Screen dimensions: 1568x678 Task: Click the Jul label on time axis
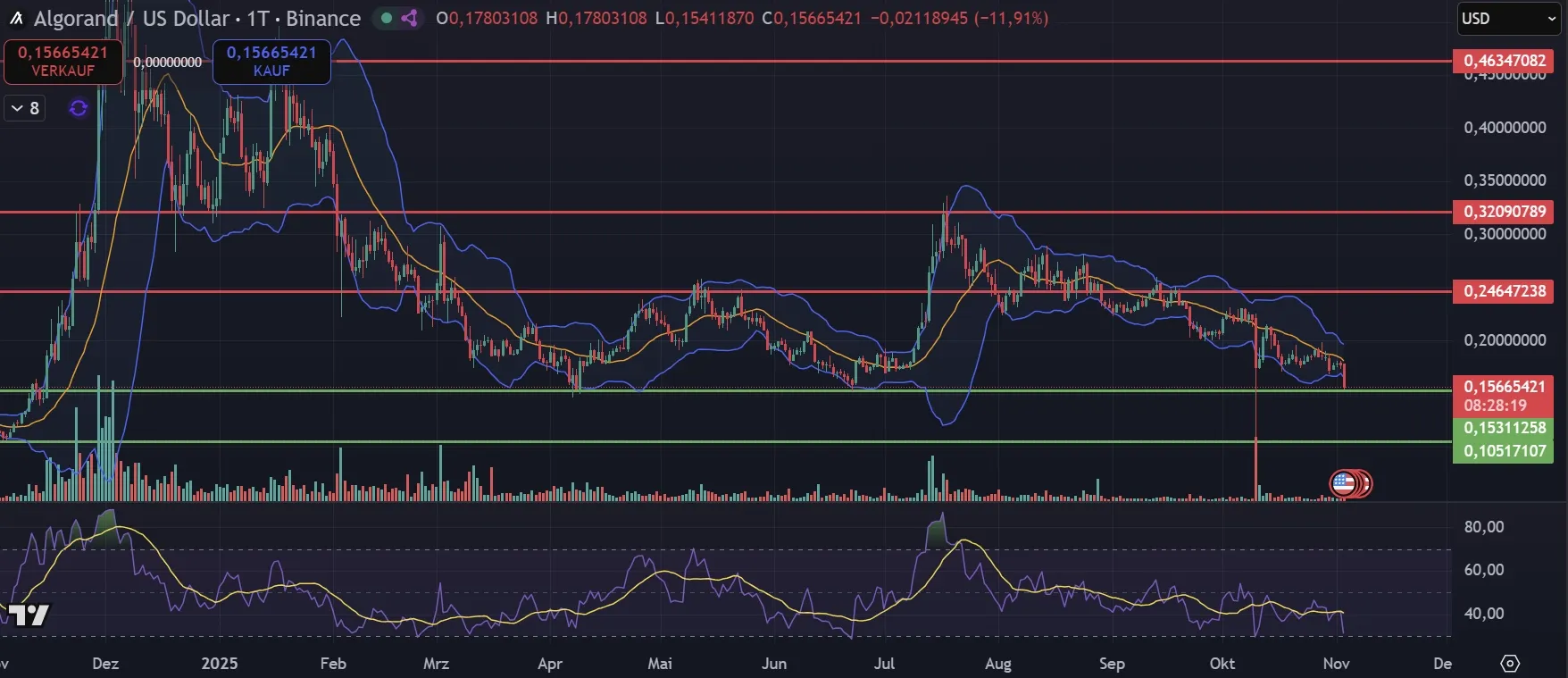[884, 664]
